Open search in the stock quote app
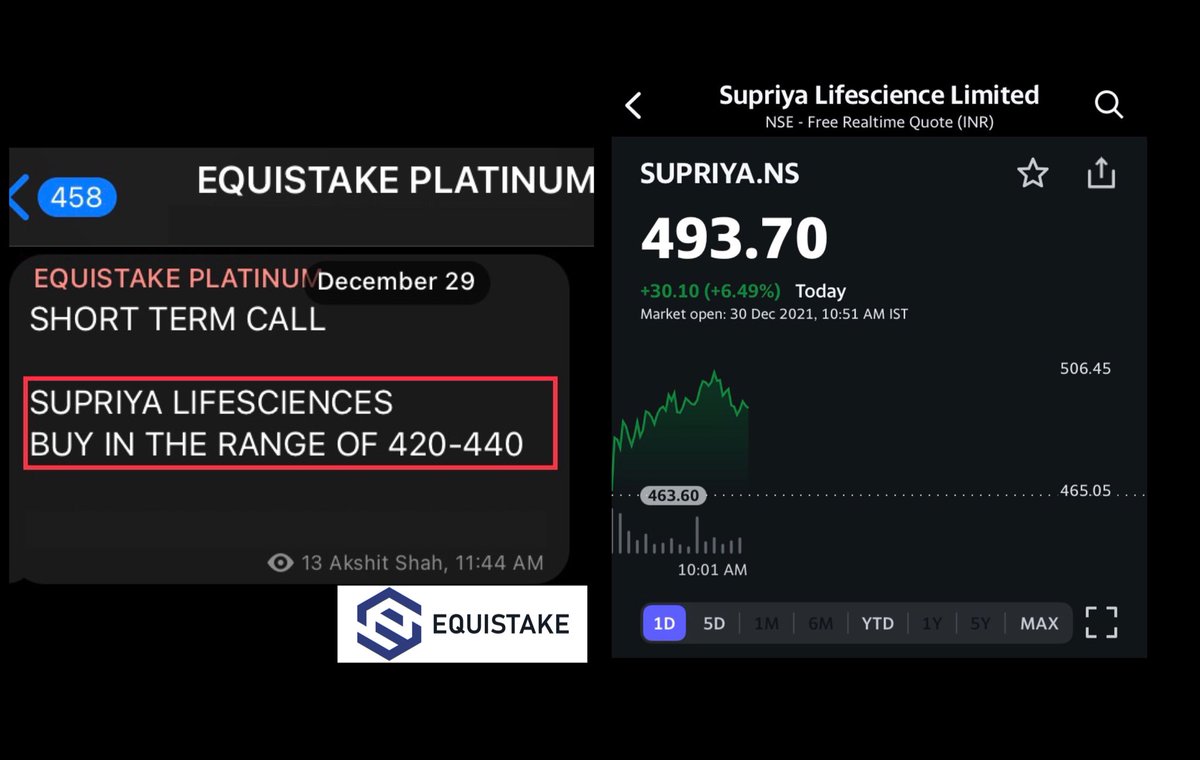This screenshot has height=760, width=1200. coord(1109,104)
